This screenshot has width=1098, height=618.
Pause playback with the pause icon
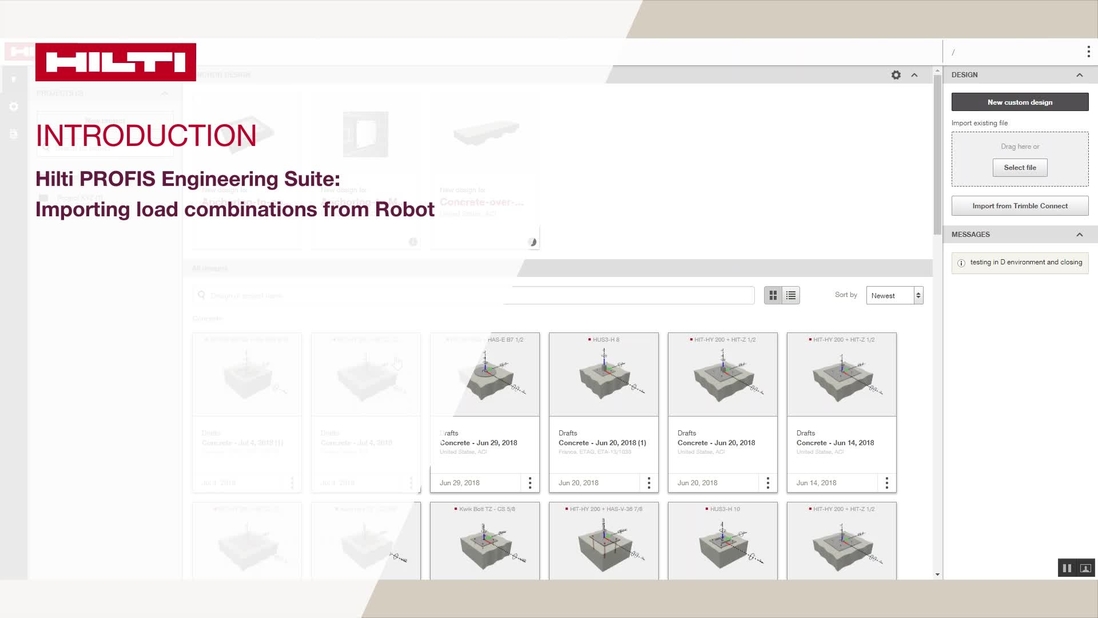pyautogui.click(x=1066, y=567)
